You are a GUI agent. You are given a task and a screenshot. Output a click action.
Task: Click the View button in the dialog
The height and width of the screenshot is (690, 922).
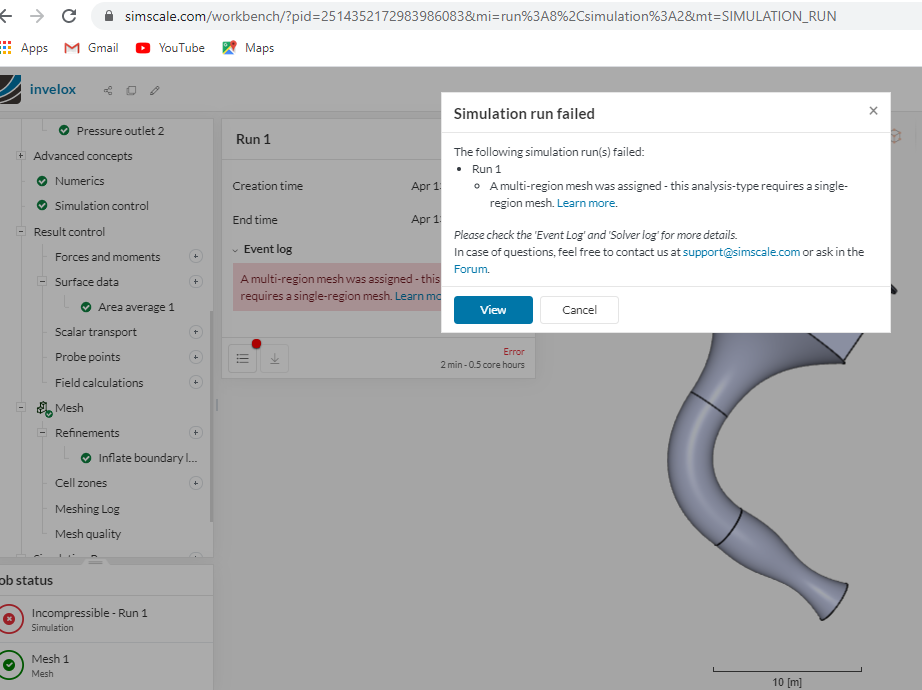coord(492,309)
